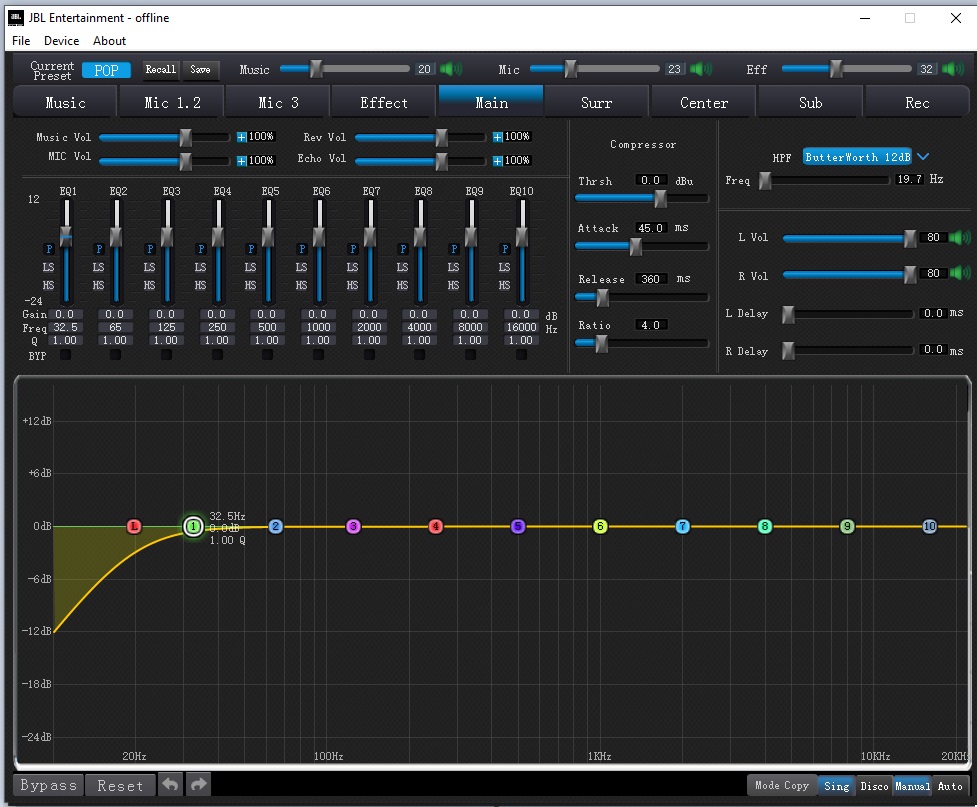977x807 pixels.
Task: Switch to the Effect tab
Action: pos(384,102)
